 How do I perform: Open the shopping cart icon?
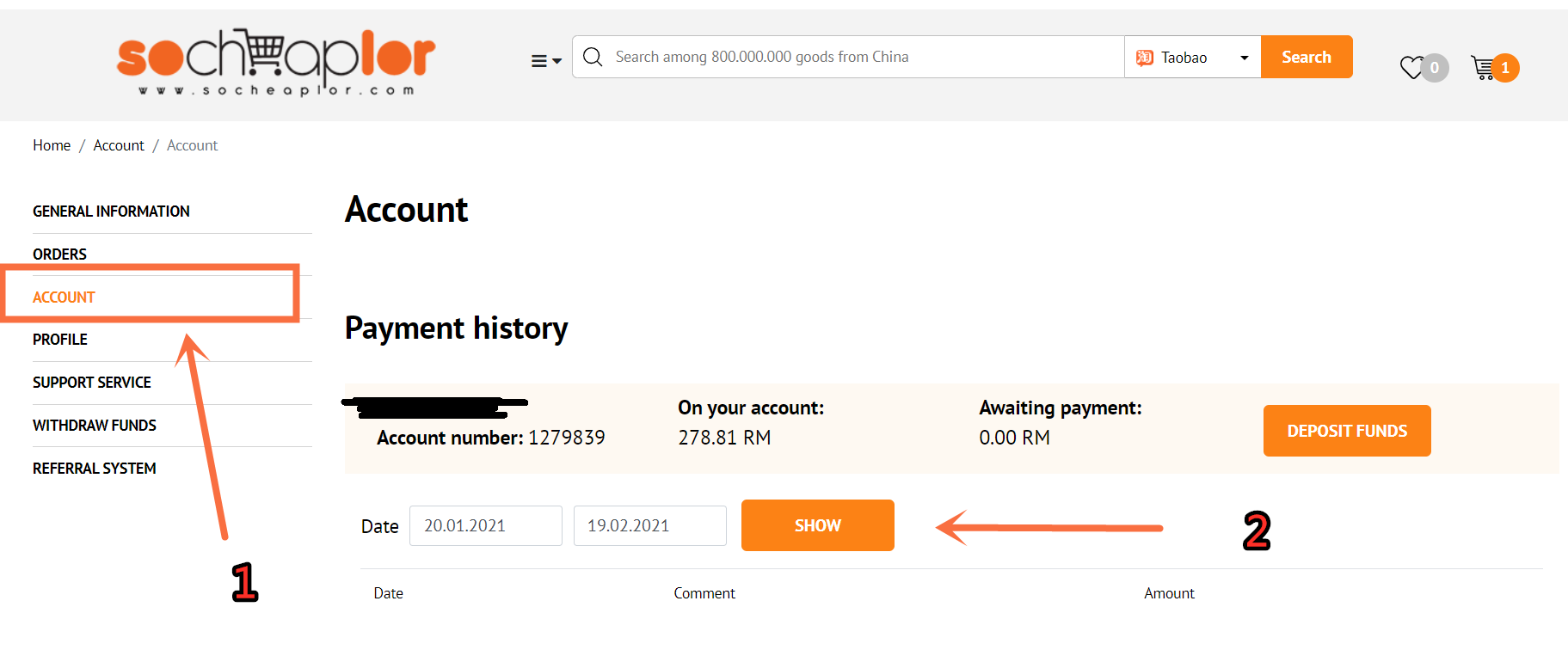[x=1482, y=67]
